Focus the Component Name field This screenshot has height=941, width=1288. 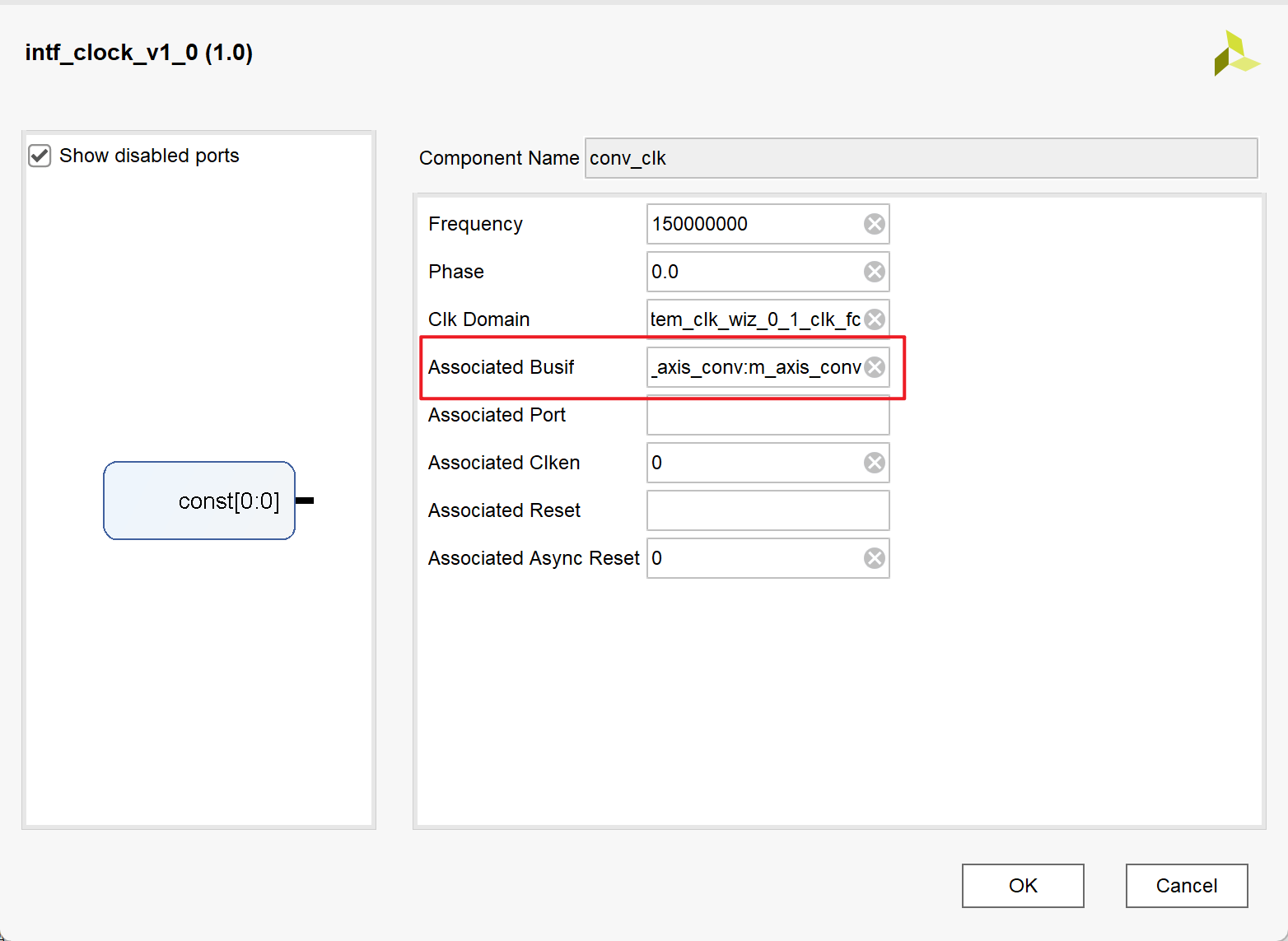(921, 158)
